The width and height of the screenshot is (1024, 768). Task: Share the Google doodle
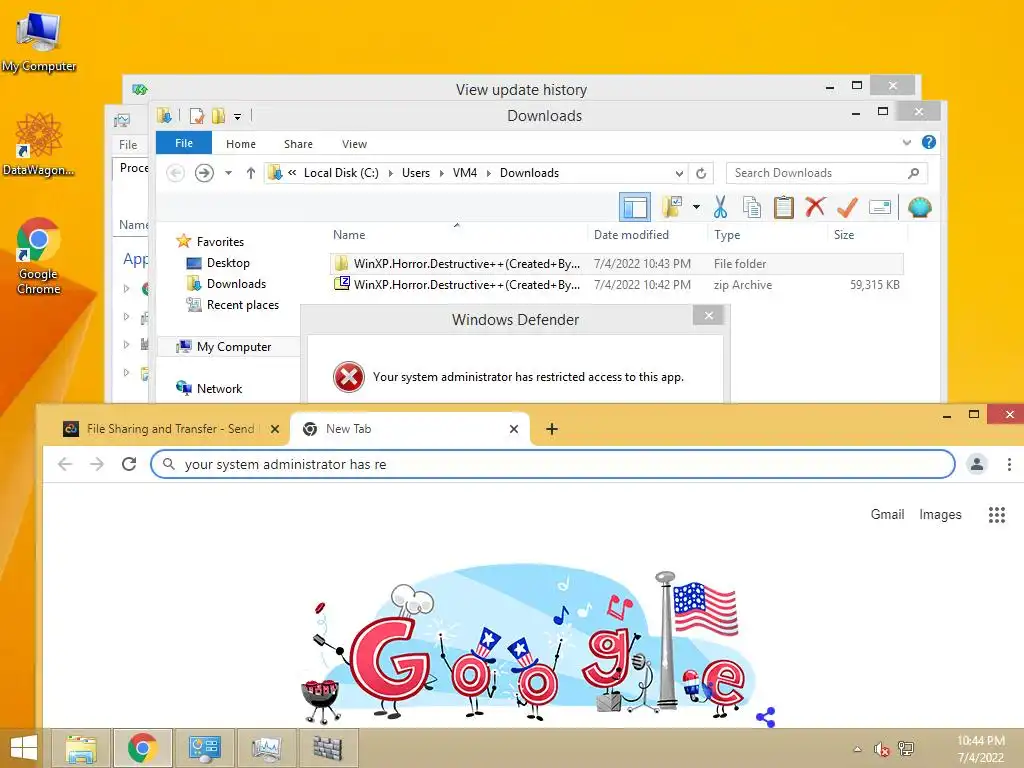coord(765,717)
